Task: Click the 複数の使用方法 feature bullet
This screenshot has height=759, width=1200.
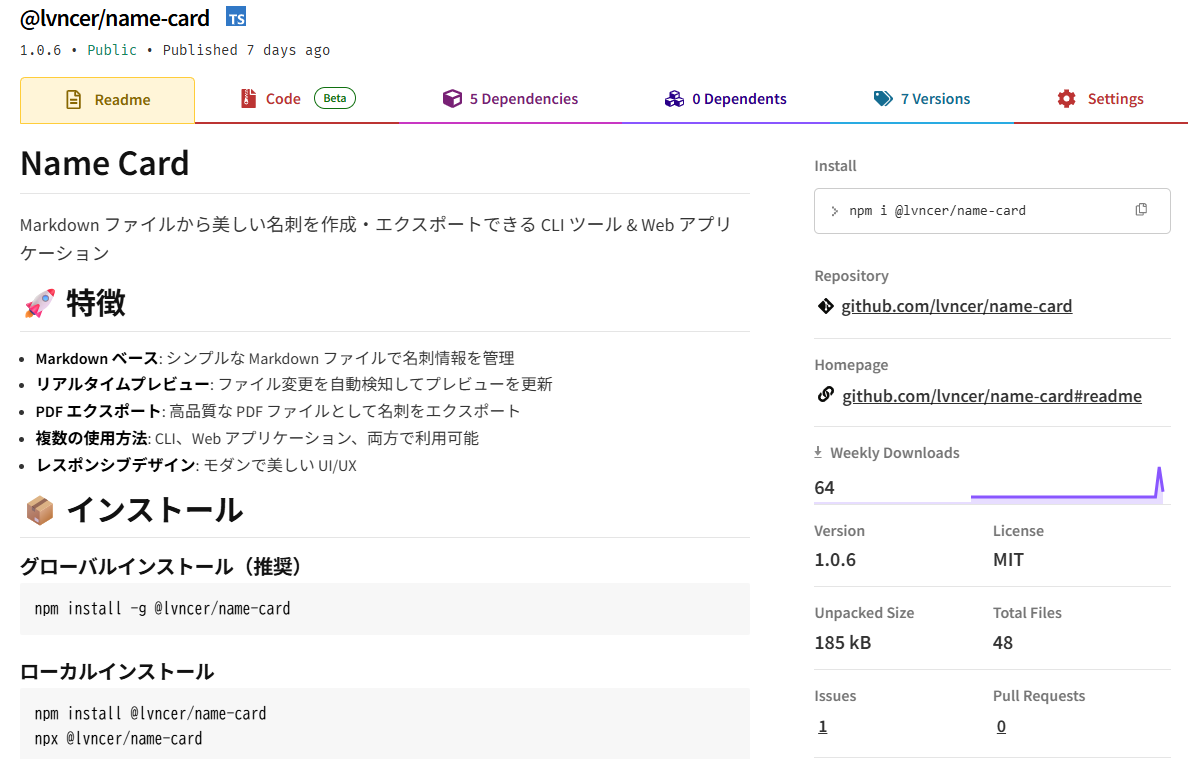Action: pyautogui.click(x=257, y=438)
